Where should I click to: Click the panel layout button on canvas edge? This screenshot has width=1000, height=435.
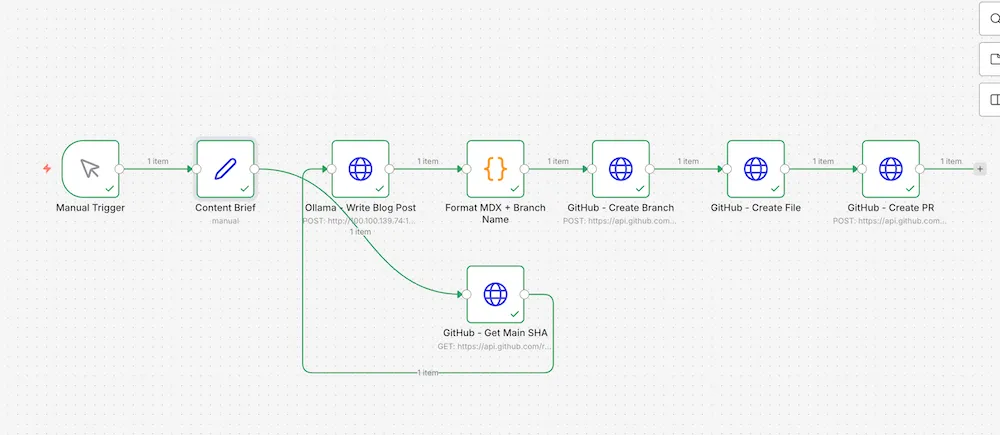click(991, 100)
